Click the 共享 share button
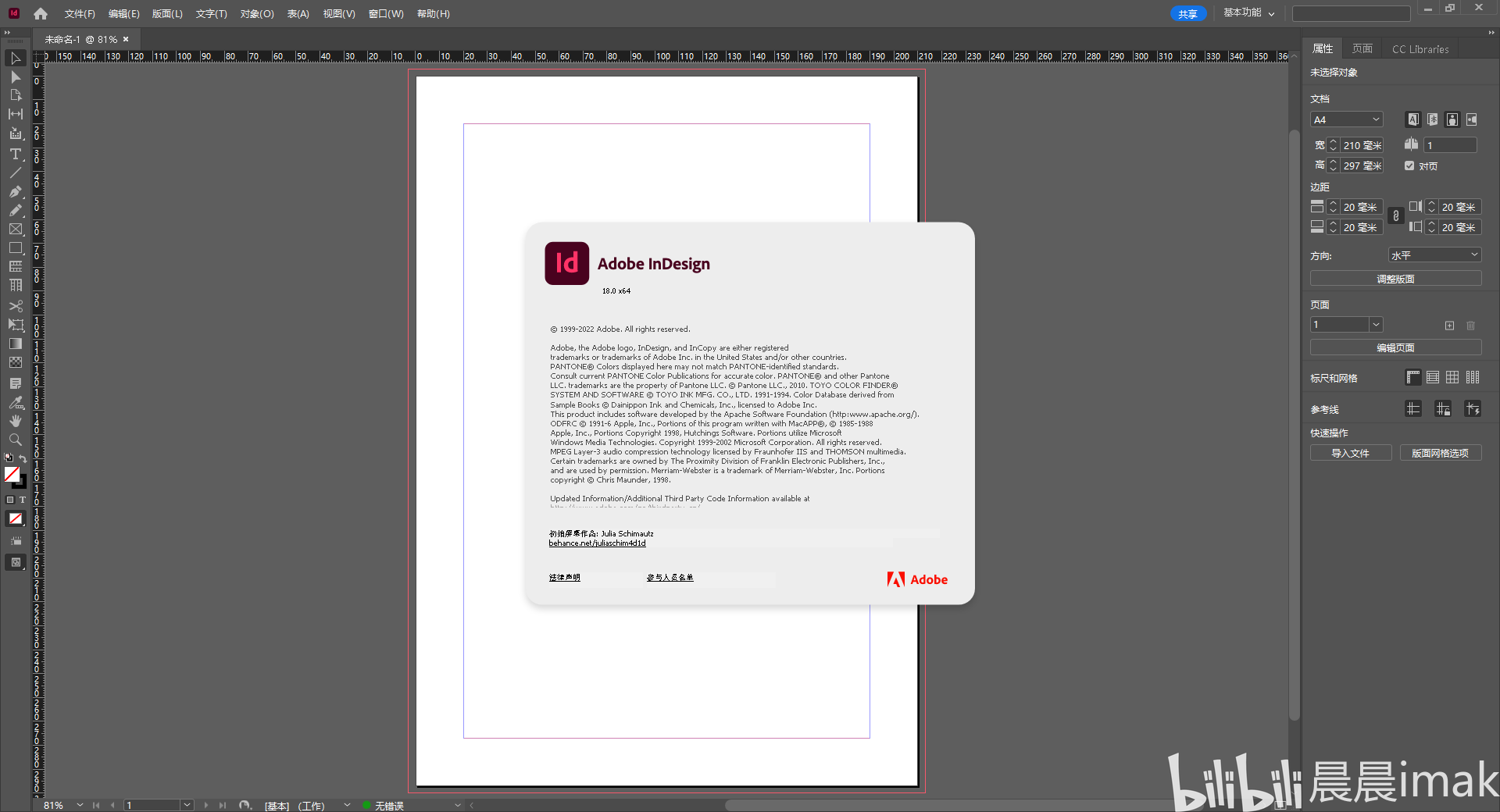1500x812 pixels. click(x=1188, y=14)
